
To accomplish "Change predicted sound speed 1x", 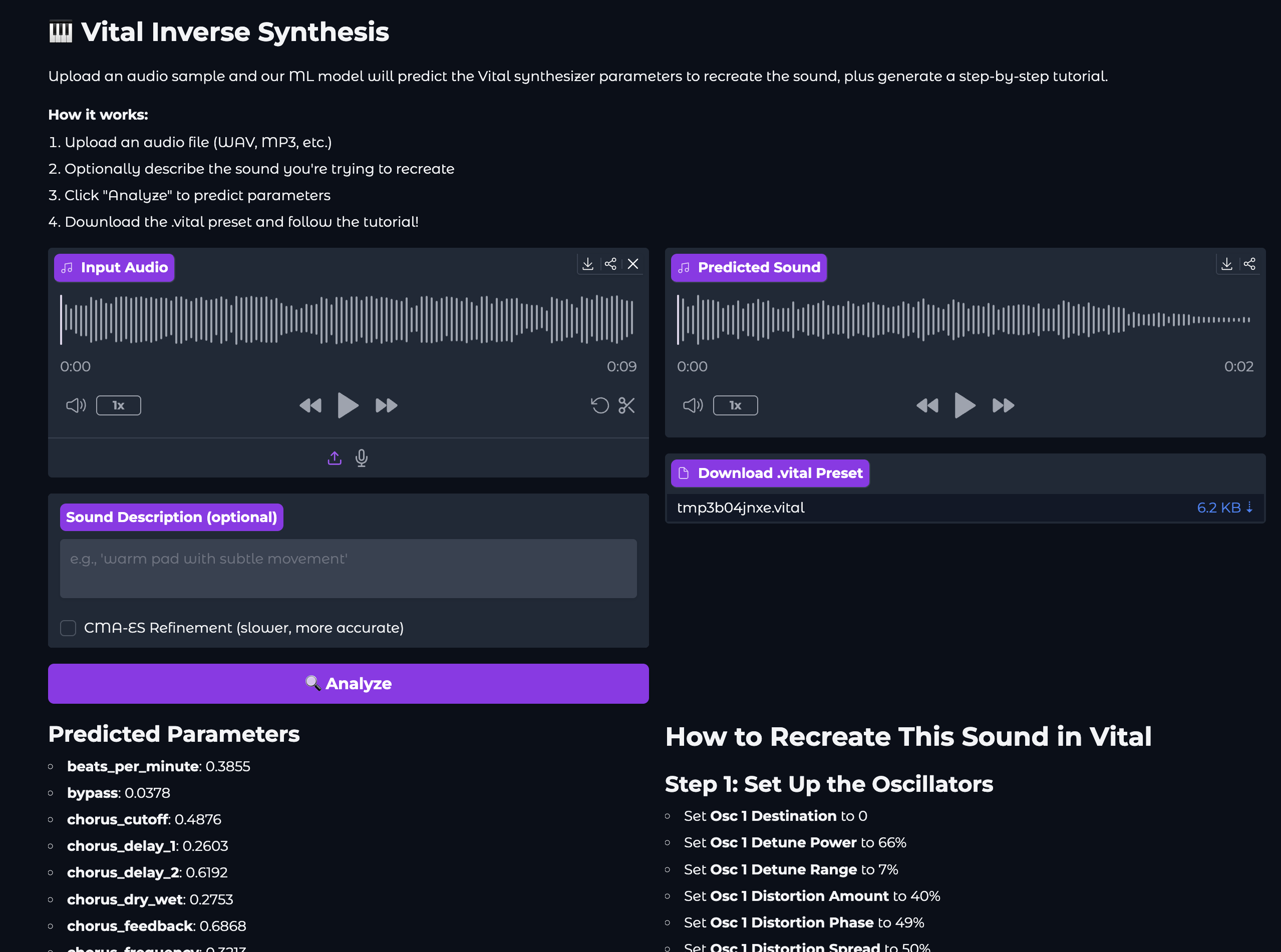I will coord(735,406).
